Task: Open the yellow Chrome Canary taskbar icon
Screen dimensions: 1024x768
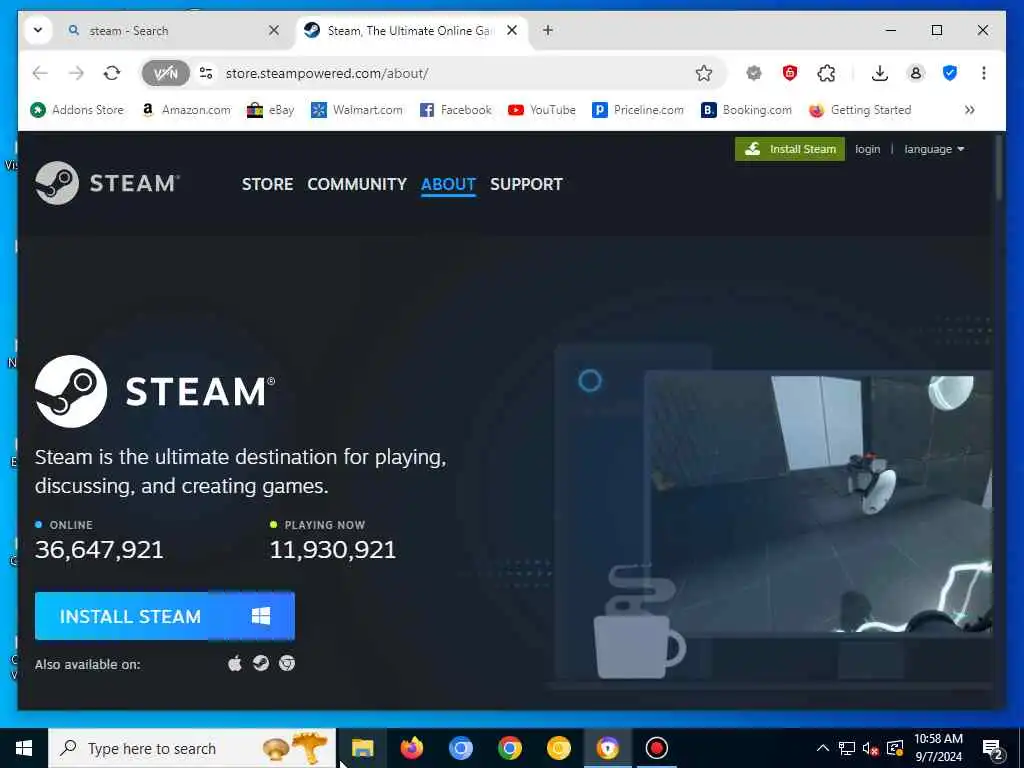Action: [x=558, y=748]
